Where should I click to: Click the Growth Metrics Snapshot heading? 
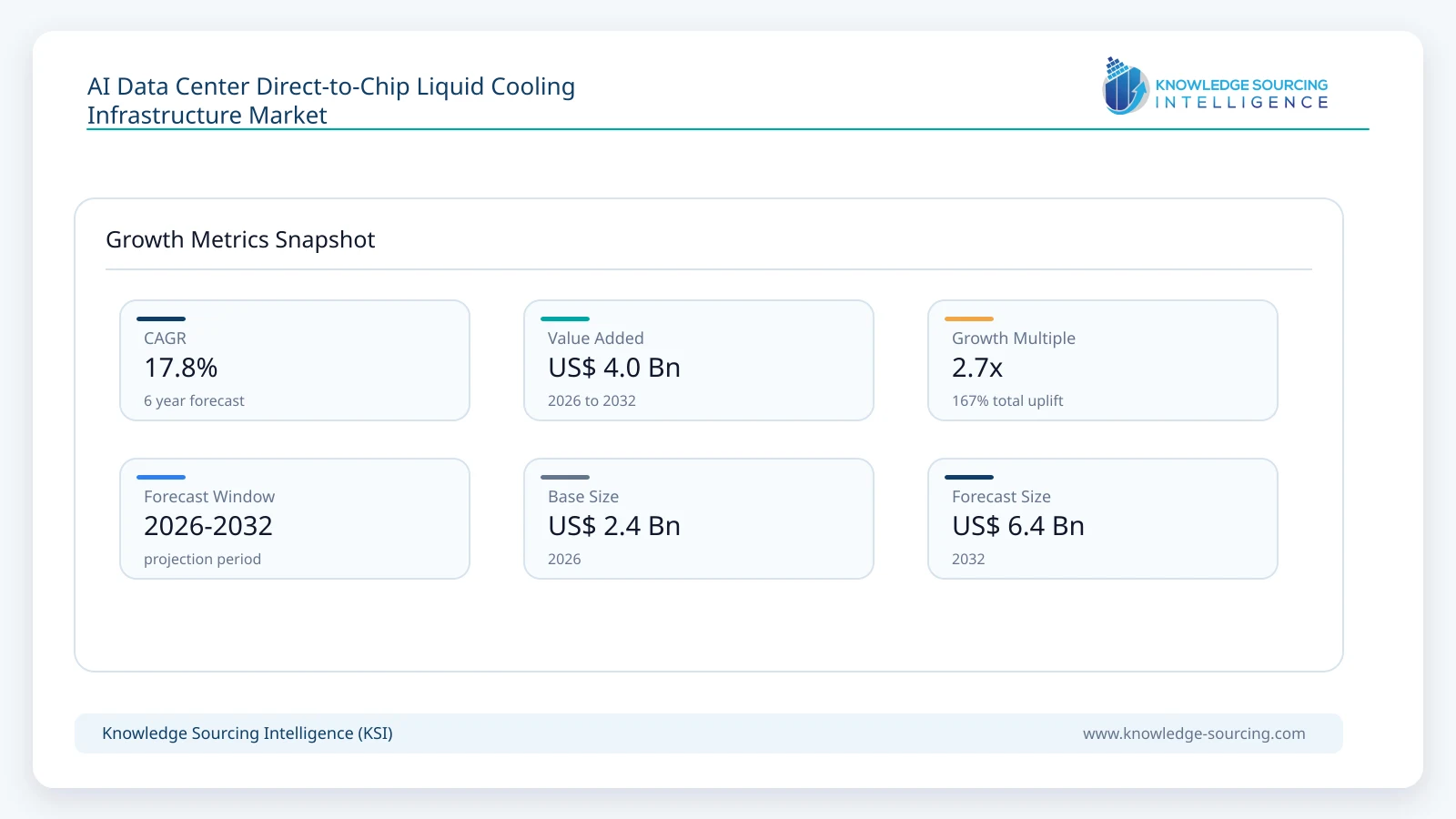[x=240, y=239]
